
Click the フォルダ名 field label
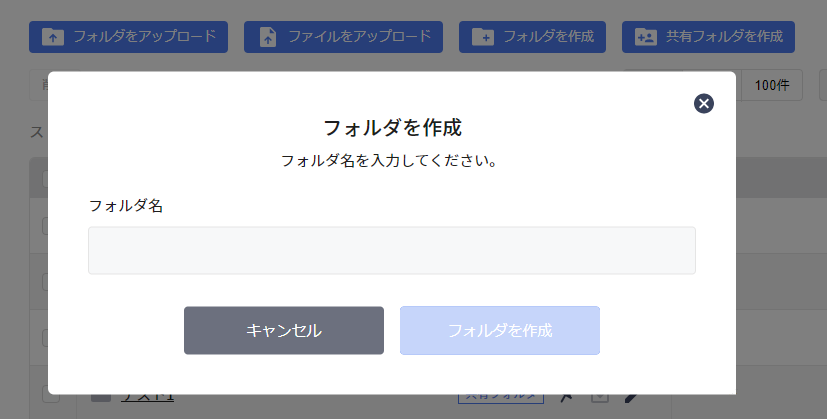(126, 206)
